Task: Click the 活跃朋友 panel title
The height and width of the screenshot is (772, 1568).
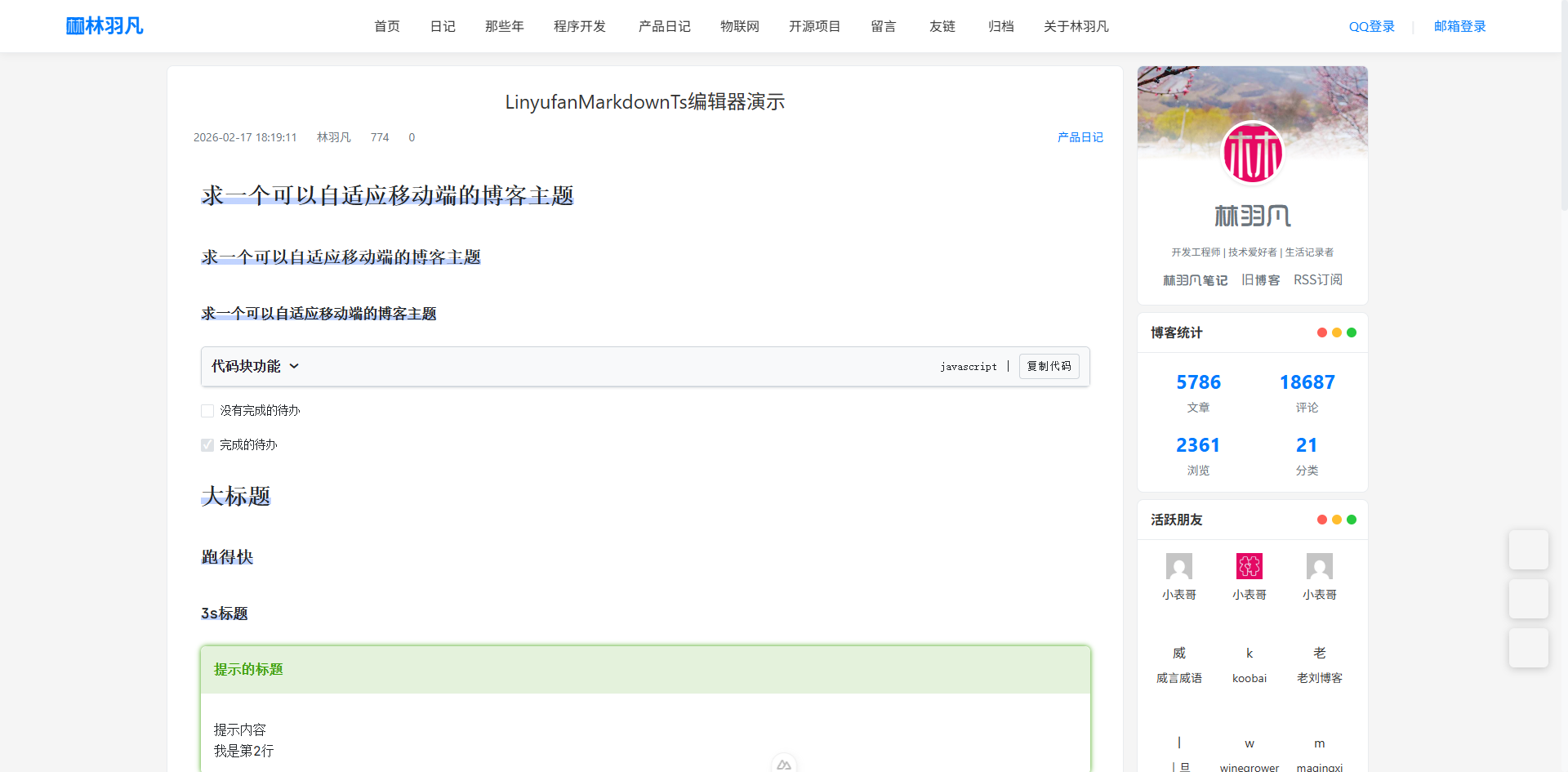Action: click(1177, 520)
